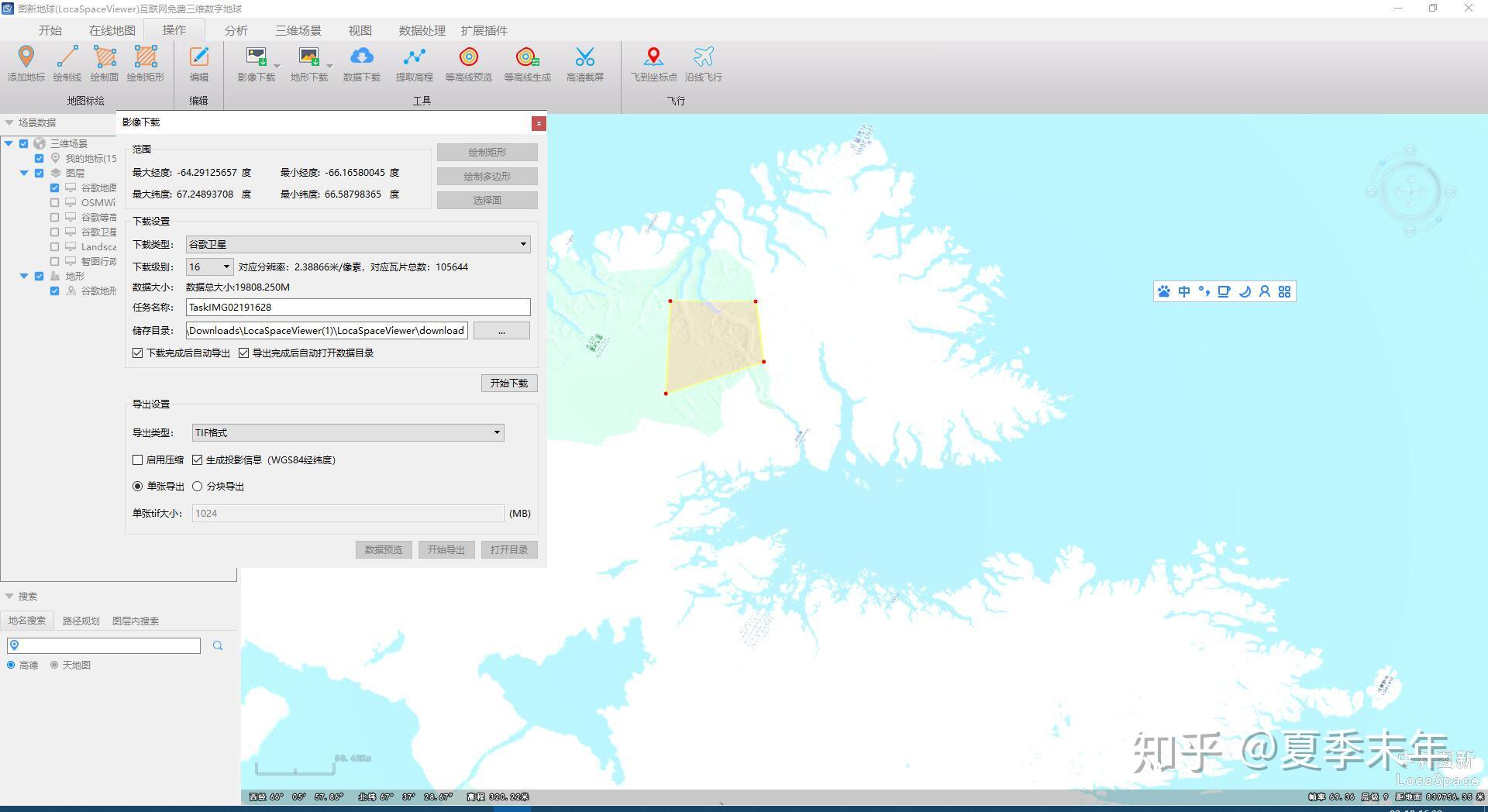Click the 飞到坐标点 fly-to-coordinate icon
This screenshot has width=1488, height=812.
point(653,57)
